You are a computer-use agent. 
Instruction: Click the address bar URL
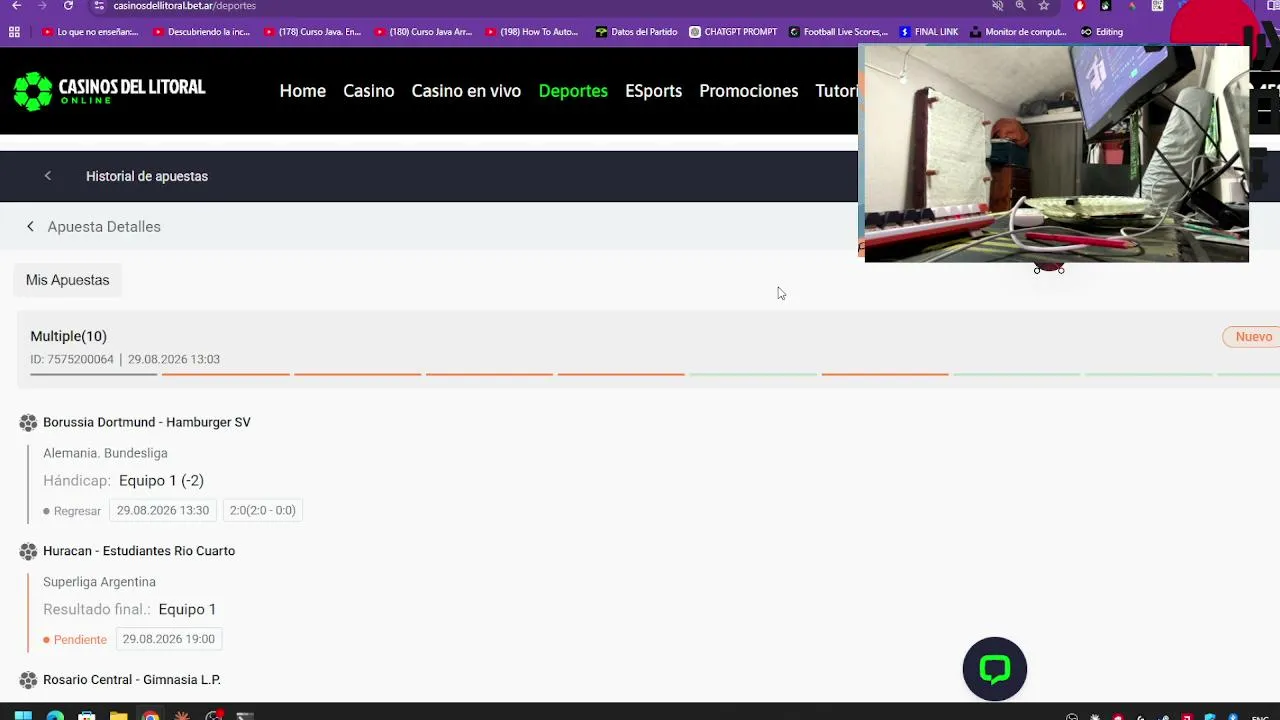pyautogui.click(x=184, y=6)
